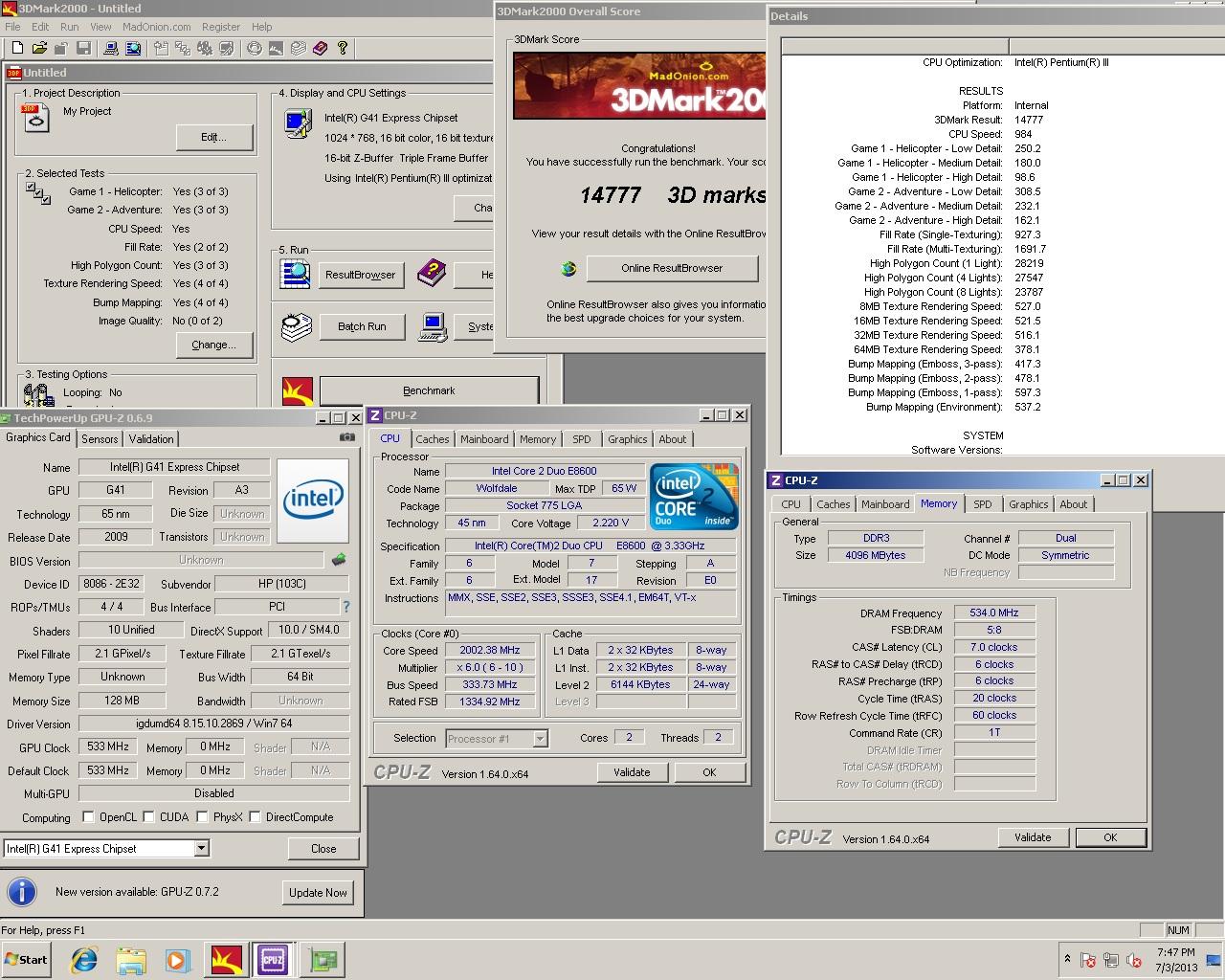Click the taskbar clock showing 7:47 PM
Image resolution: width=1225 pixels, height=980 pixels.
1175,960
